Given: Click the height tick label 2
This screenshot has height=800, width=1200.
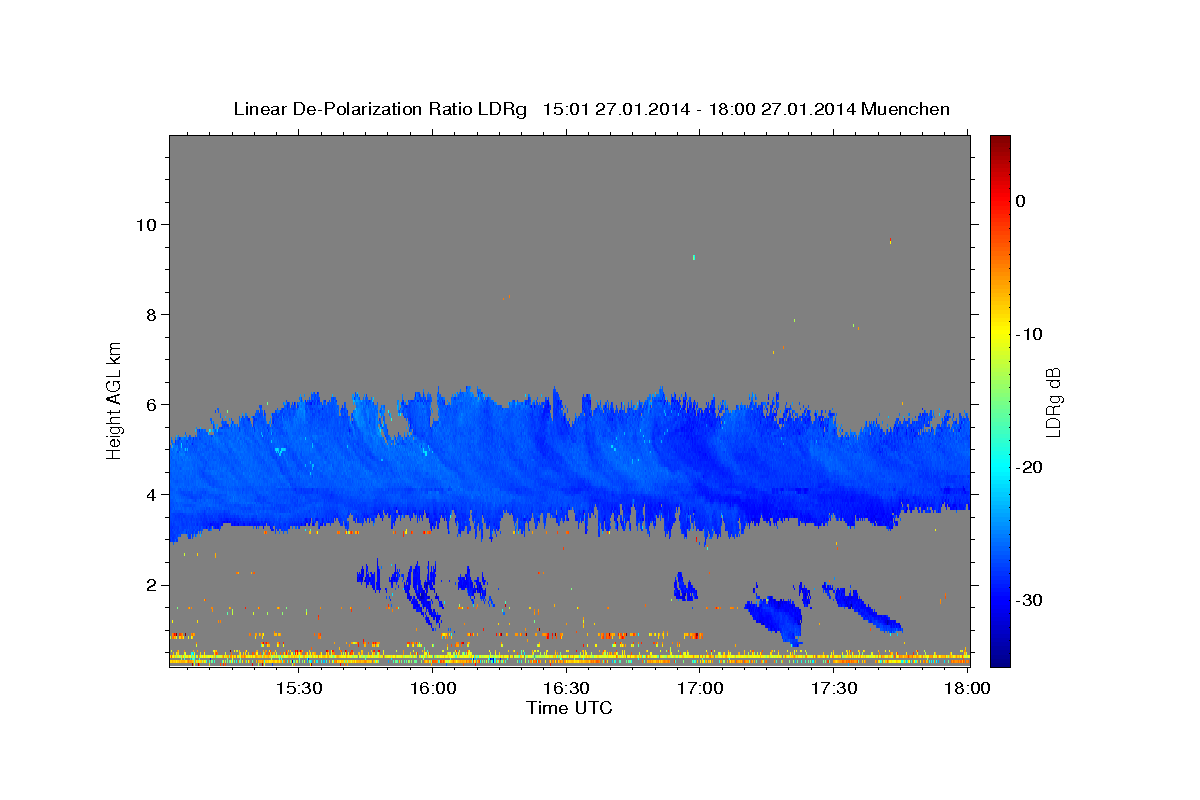Looking at the screenshot, I should (x=151, y=584).
